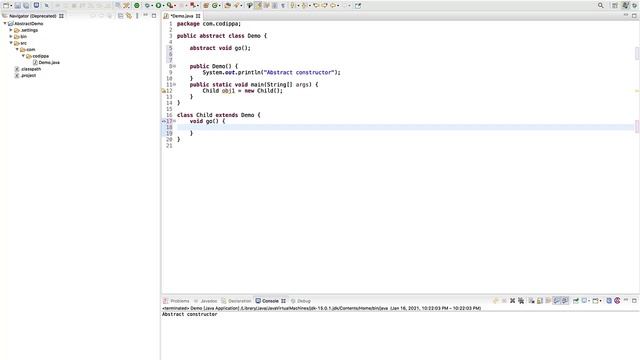Click Collapse All in the Navigator toolbar
This screenshot has height=360, width=640.
pos(120,16)
